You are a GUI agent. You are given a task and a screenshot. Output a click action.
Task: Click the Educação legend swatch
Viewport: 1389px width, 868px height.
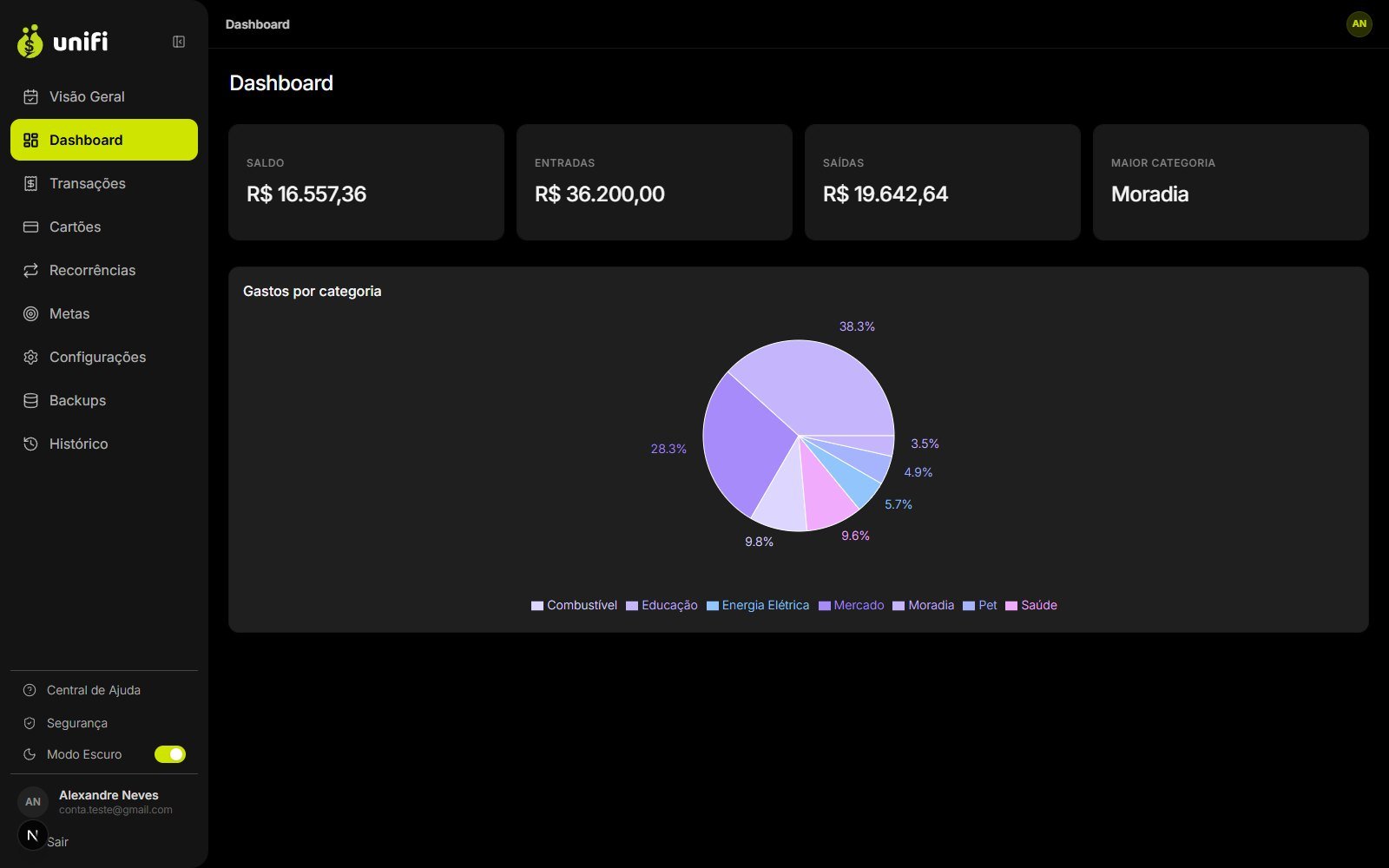[632, 606]
